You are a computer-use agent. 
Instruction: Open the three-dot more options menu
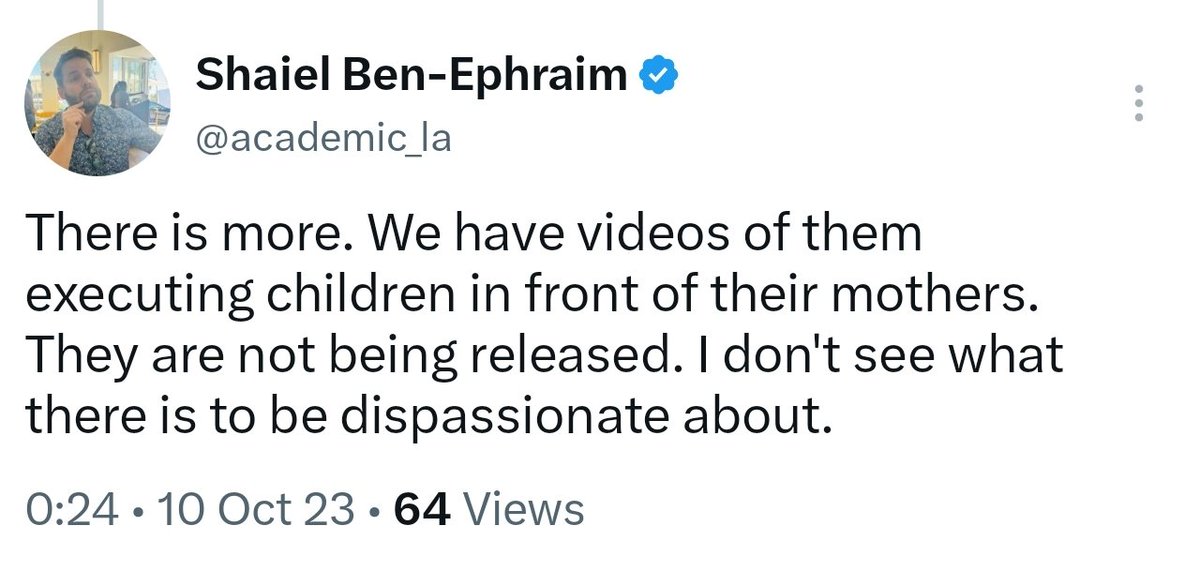1135,103
